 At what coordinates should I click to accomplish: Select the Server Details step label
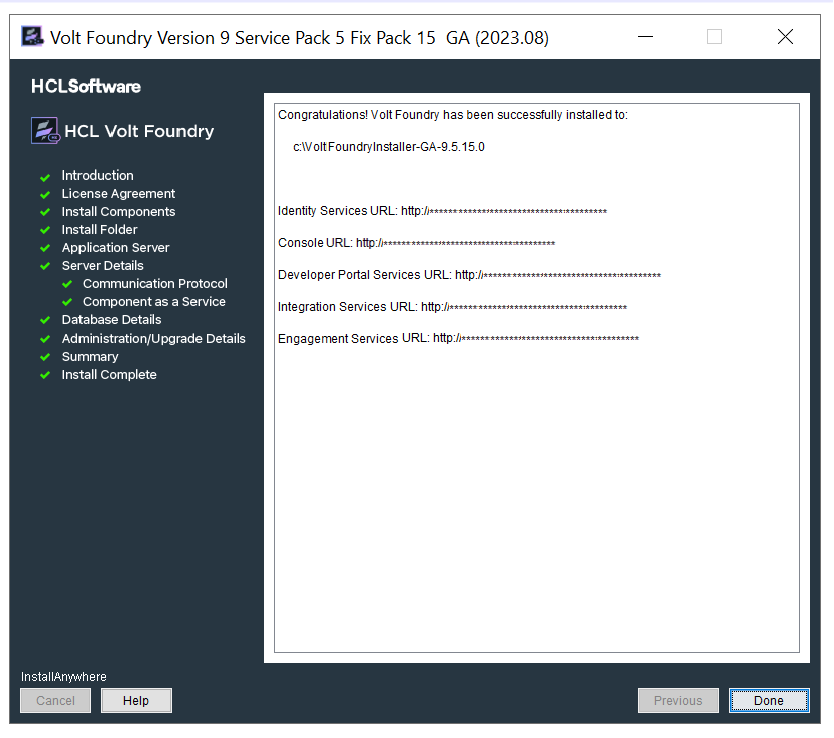tap(103, 265)
